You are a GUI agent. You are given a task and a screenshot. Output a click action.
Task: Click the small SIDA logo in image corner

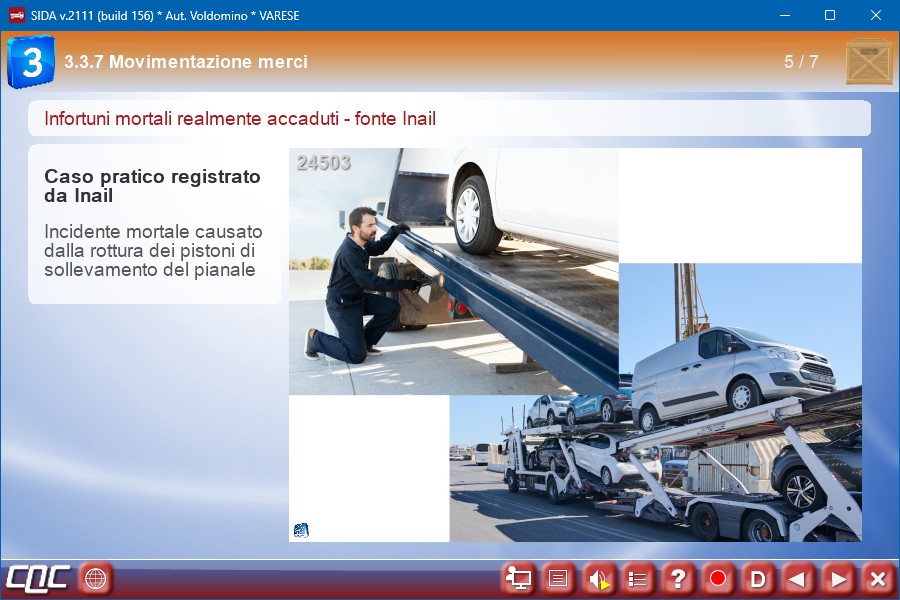pyautogui.click(x=301, y=530)
